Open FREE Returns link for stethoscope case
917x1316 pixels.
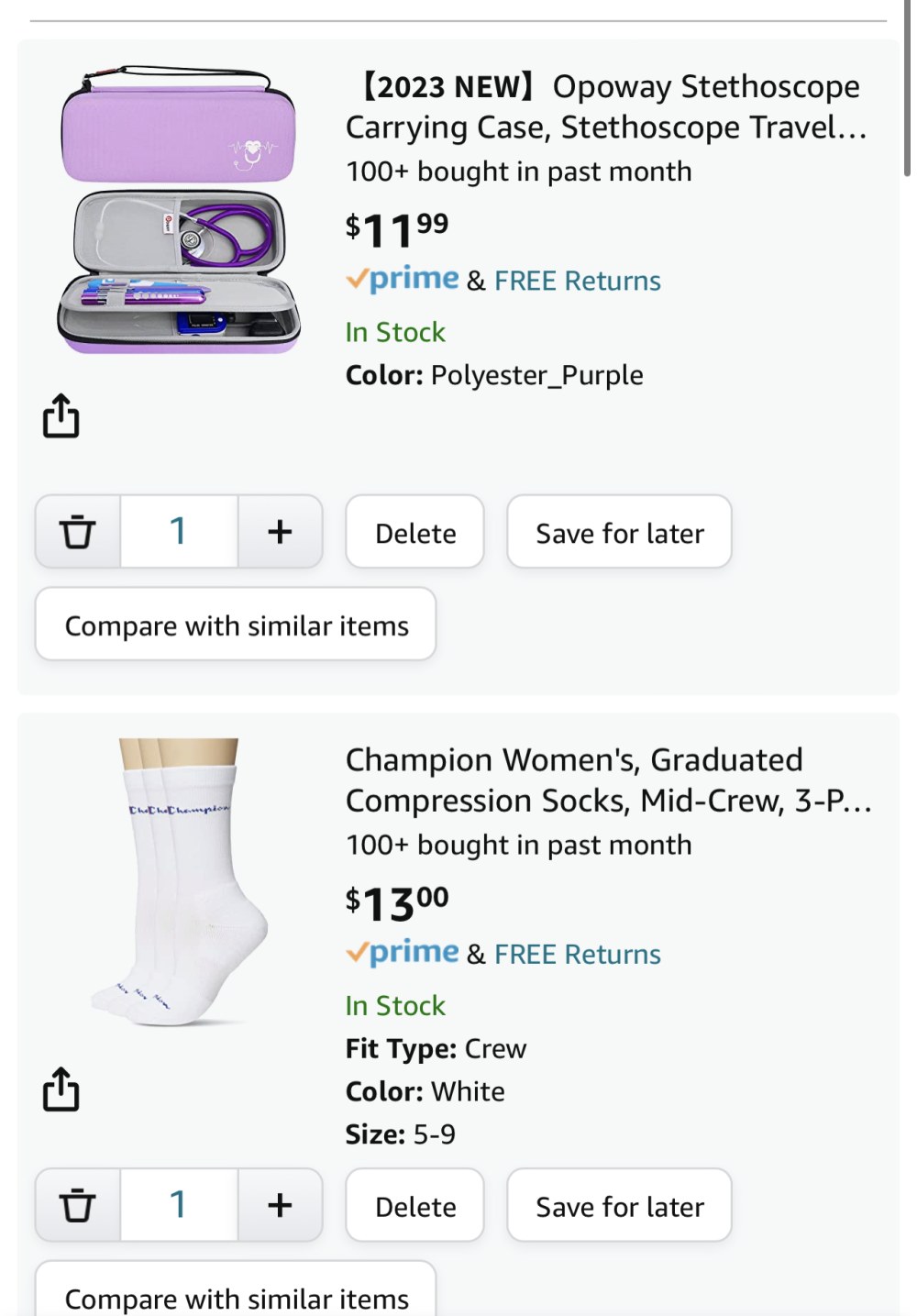click(577, 281)
